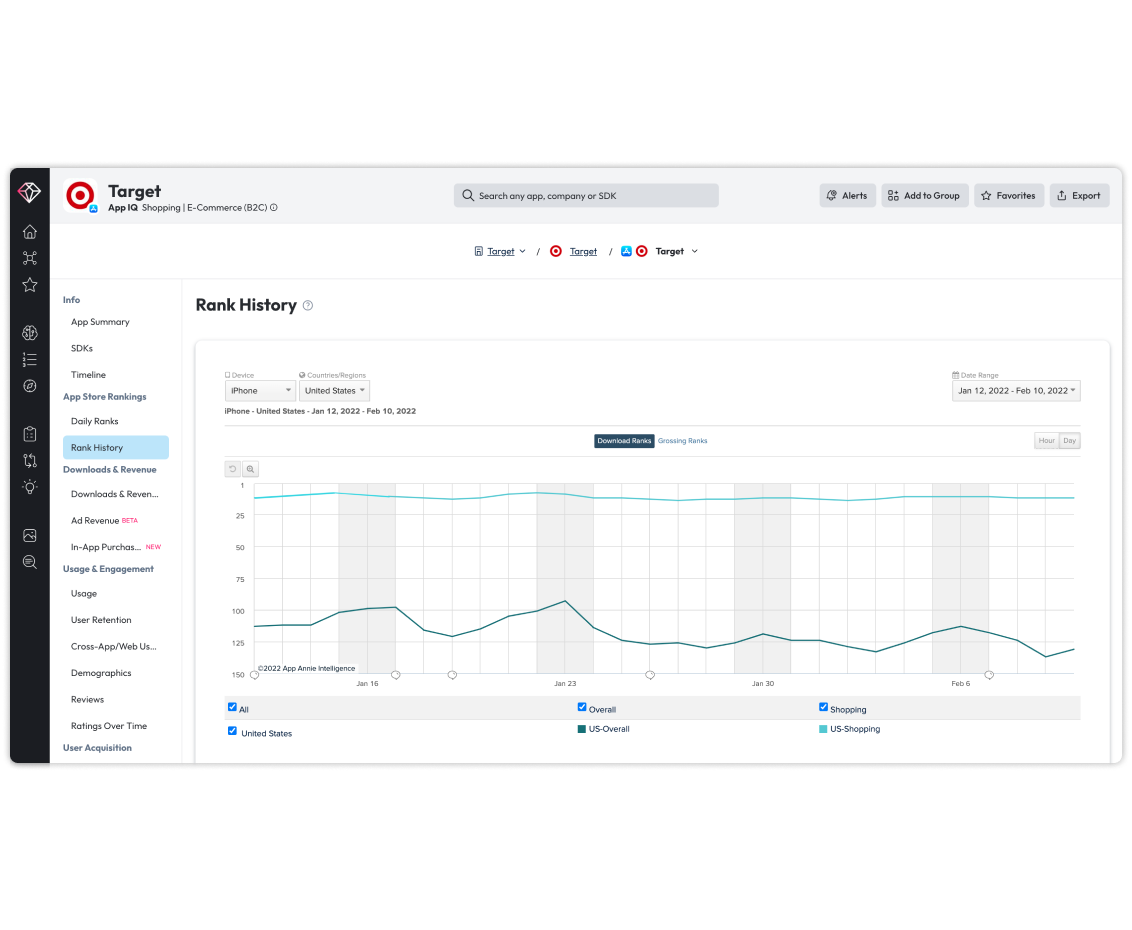Image resolution: width=1132 pixels, height=930 pixels.
Task: Open the lightbulb insights icon
Action: [x=30, y=487]
